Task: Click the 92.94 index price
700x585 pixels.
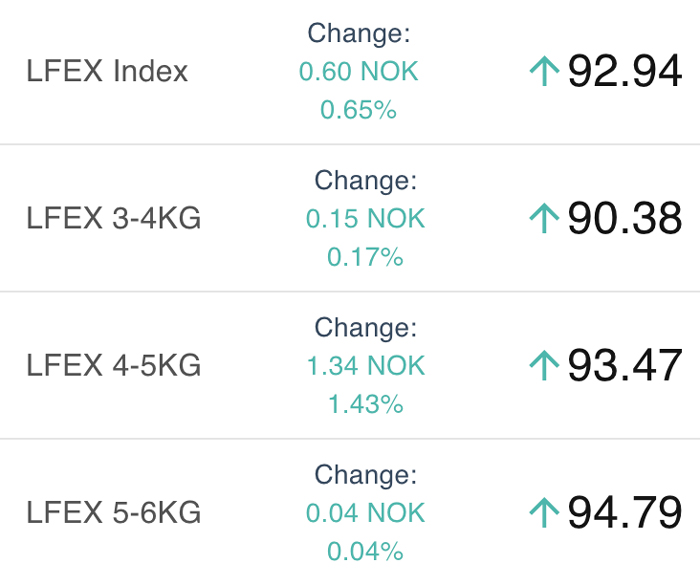Action: pos(625,71)
